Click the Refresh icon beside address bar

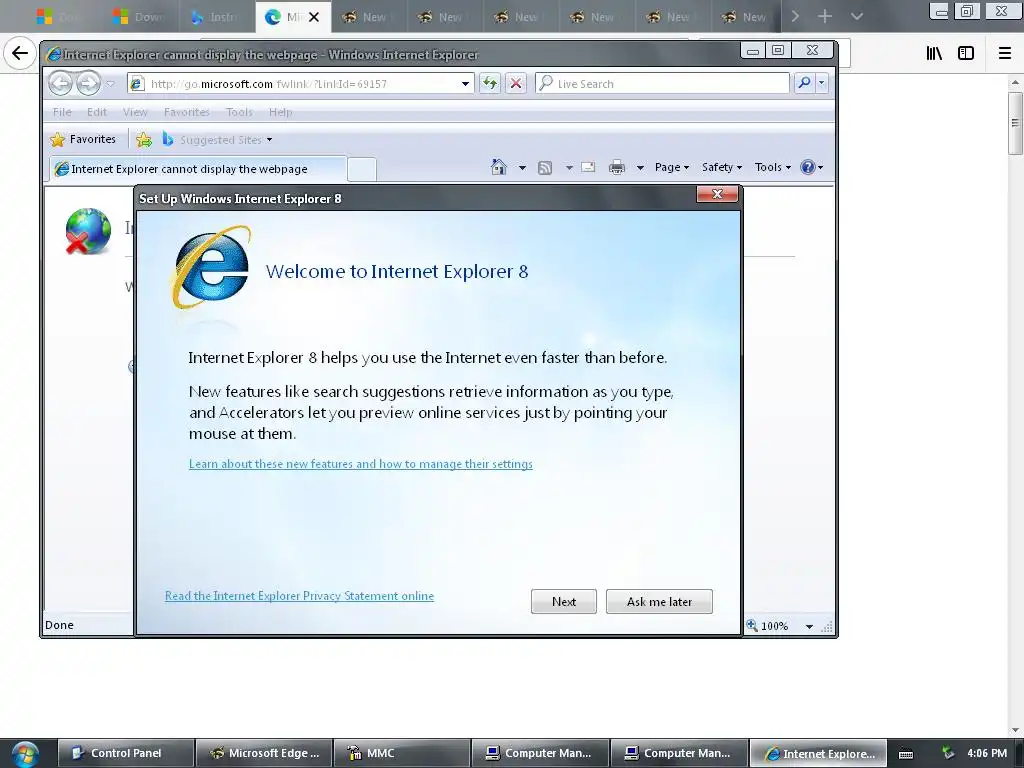pos(490,84)
